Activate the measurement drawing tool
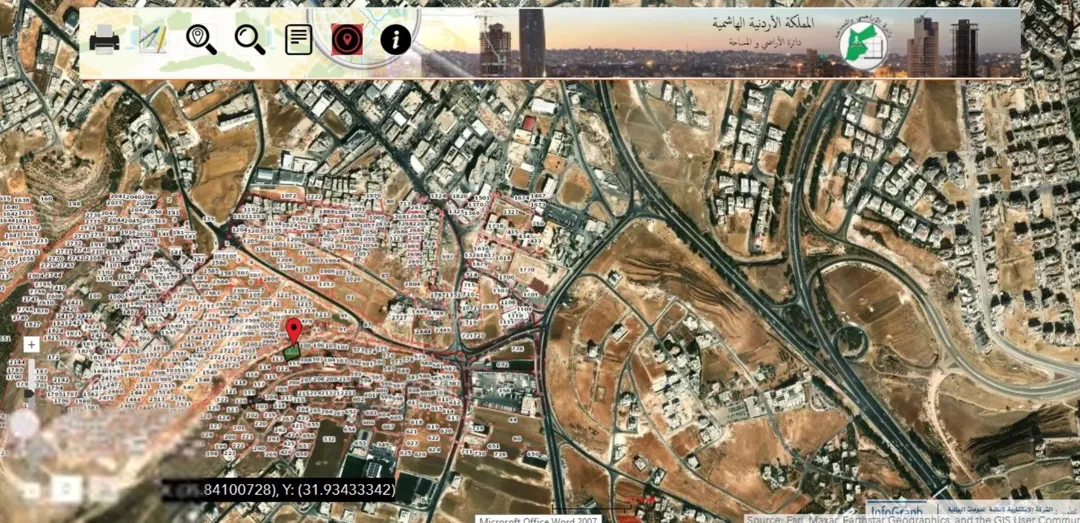 pos(152,40)
